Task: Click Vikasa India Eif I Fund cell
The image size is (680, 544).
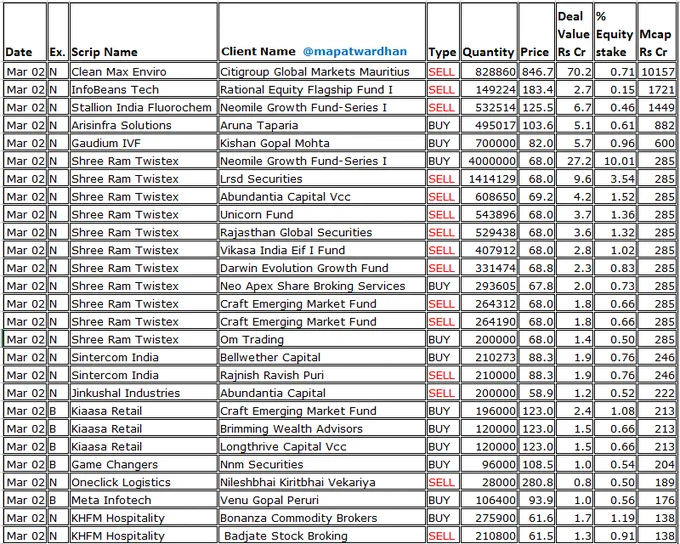Action: [x=322, y=250]
